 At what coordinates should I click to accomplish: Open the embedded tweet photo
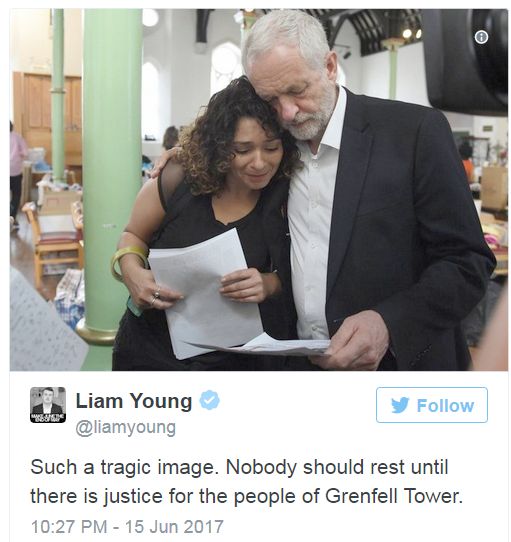coord(259,190)
